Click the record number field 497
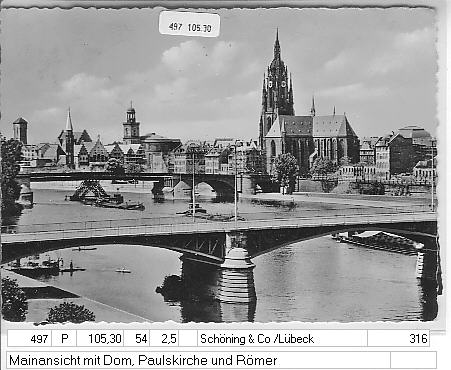The height and width of the screenshot is (370, 451). click(x=30, y=339)
